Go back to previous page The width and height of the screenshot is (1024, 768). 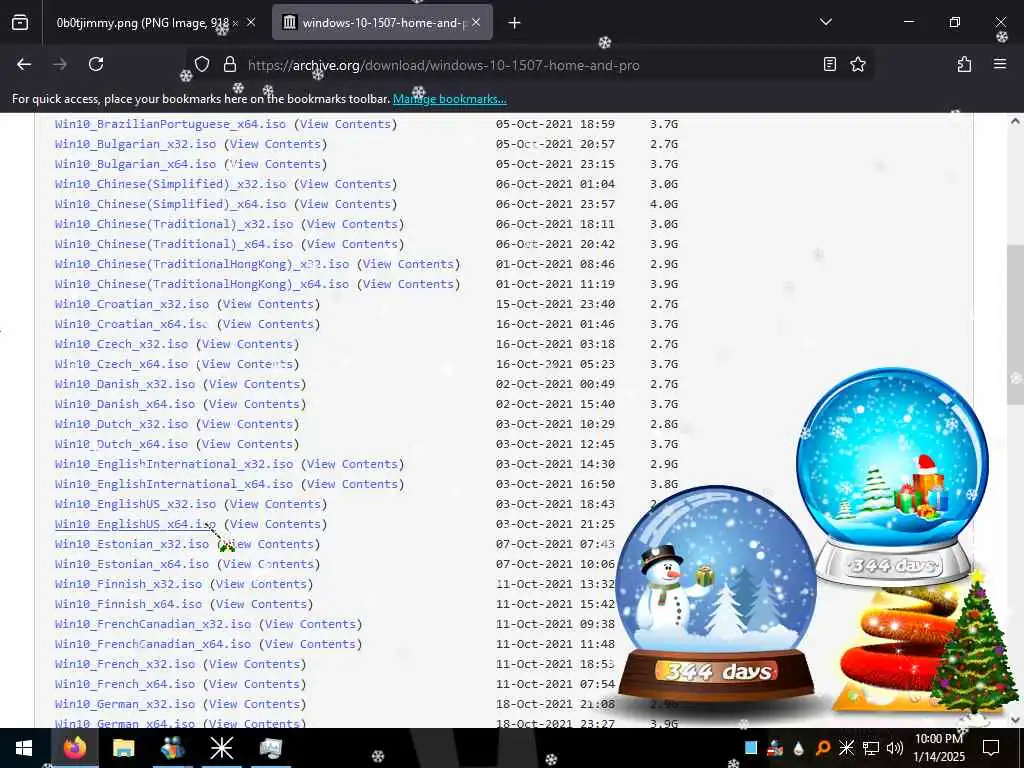tap(24, 64)
